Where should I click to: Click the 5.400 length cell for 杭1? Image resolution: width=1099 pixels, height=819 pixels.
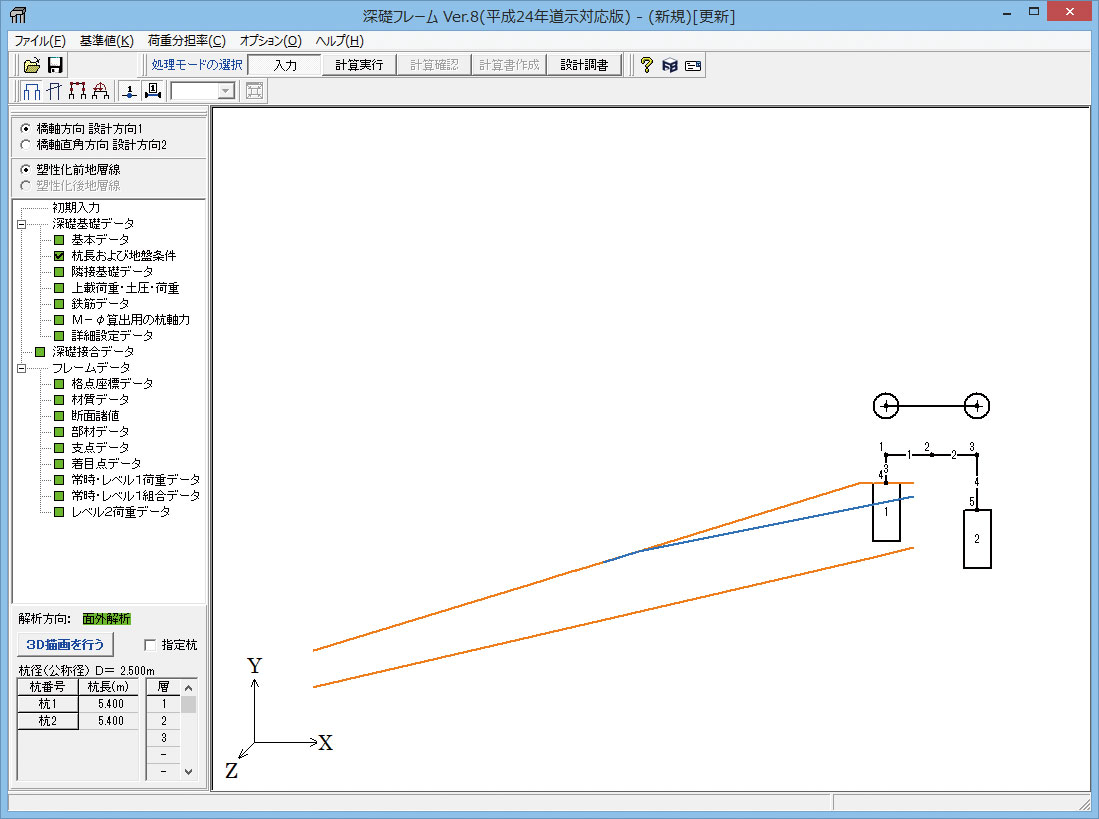(109, 704)
